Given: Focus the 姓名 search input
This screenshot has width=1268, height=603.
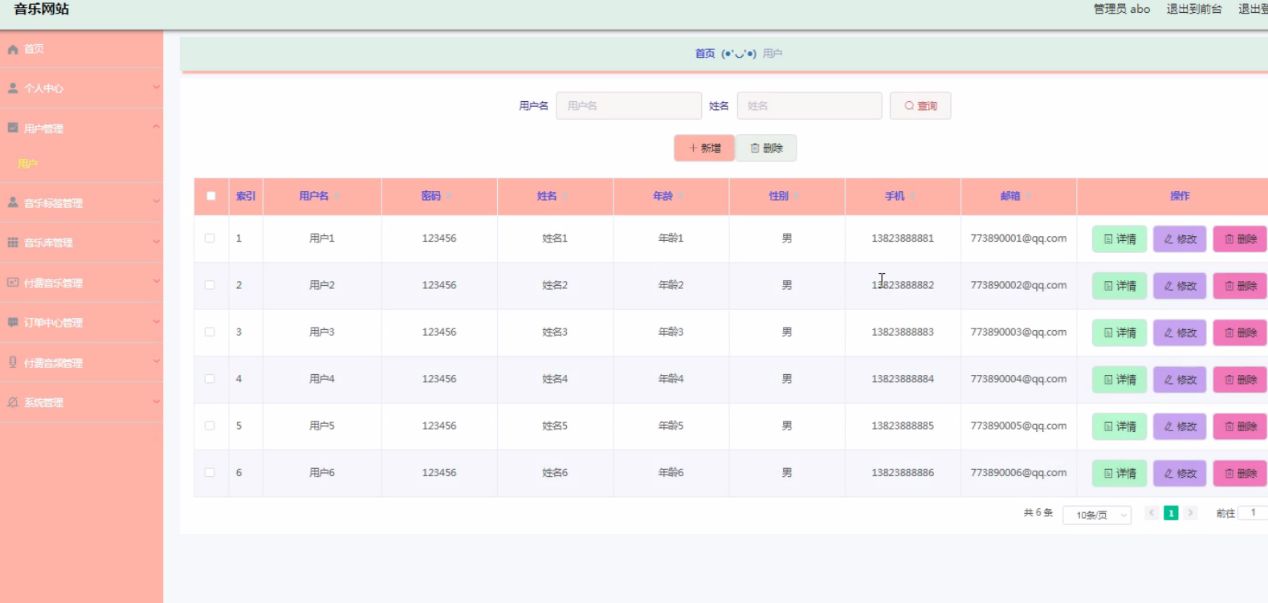Looking at the screenshot, I should (809, 106).
